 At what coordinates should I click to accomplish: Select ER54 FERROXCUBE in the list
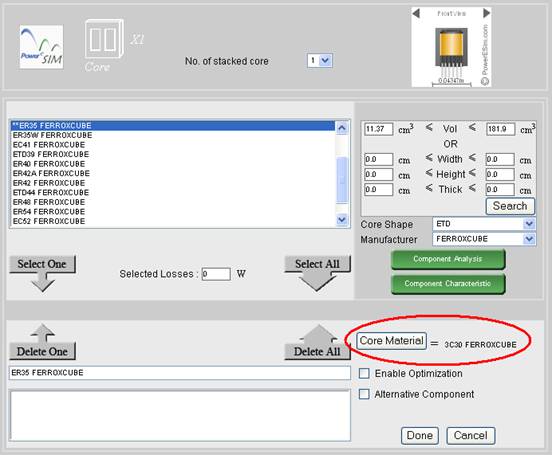pos(173,212)
